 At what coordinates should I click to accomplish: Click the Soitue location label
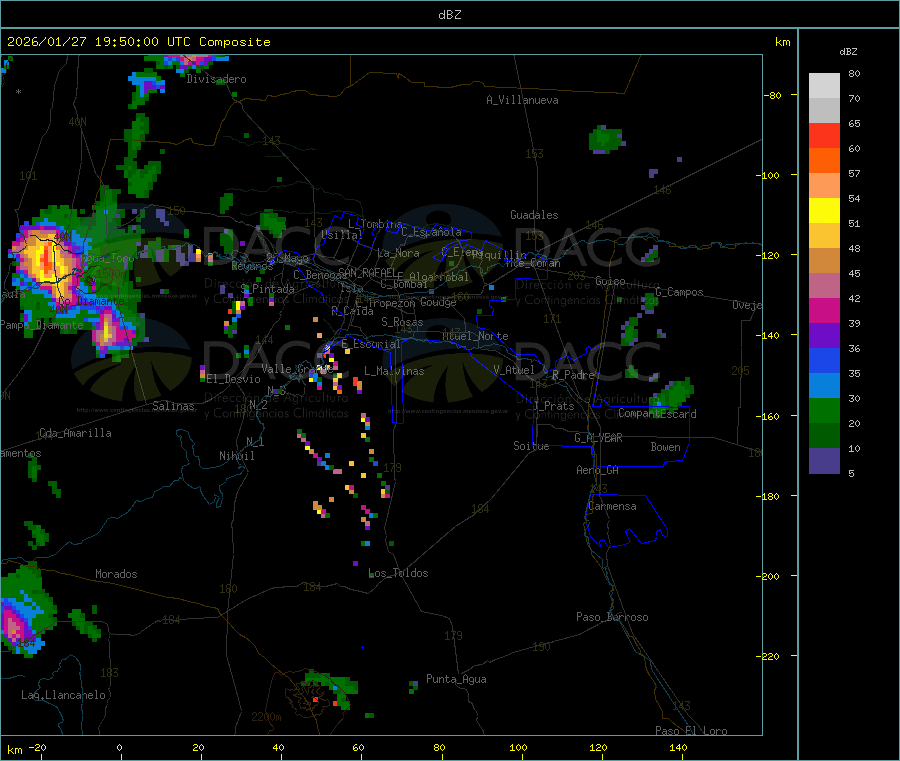coord(531,446)
